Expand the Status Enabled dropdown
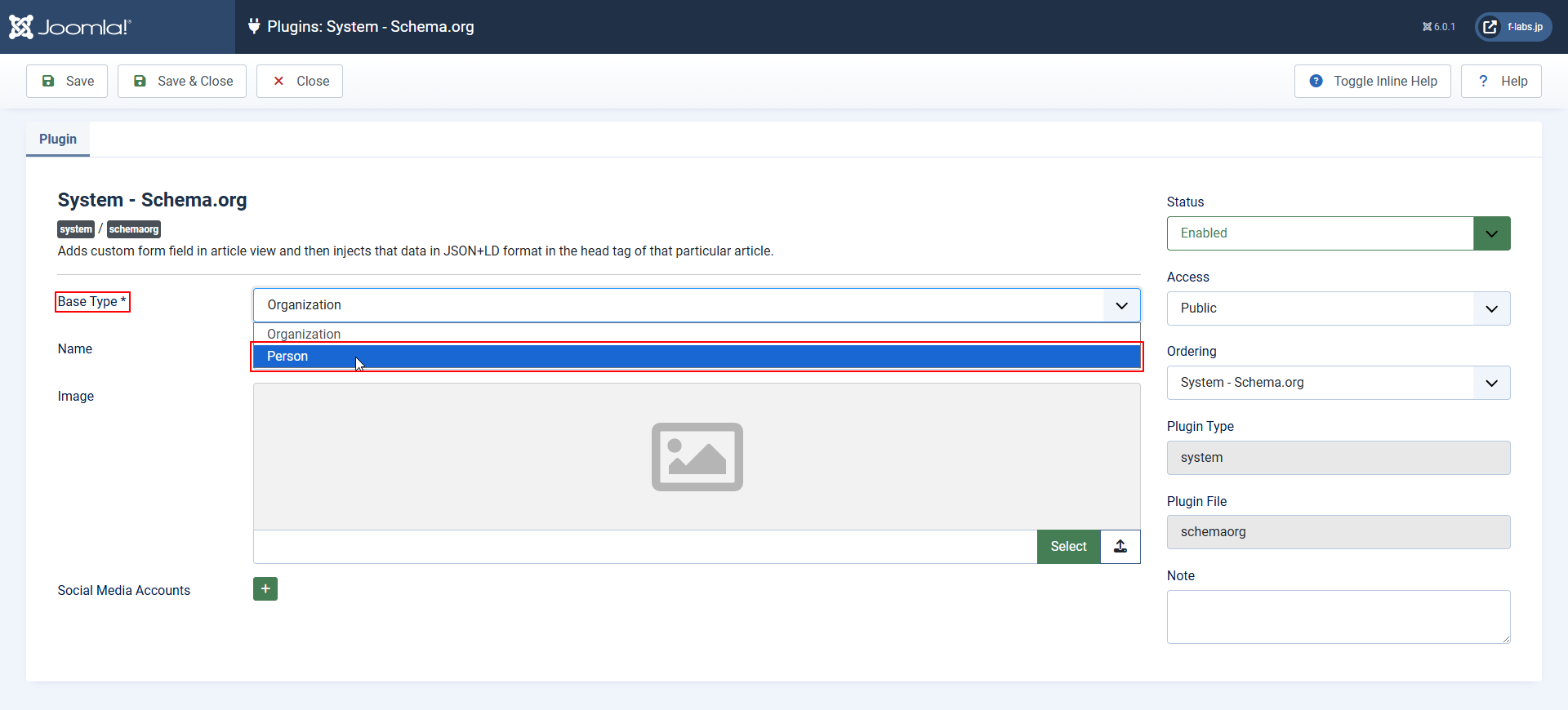1568x710 pixels. (x=1338, y=233)
